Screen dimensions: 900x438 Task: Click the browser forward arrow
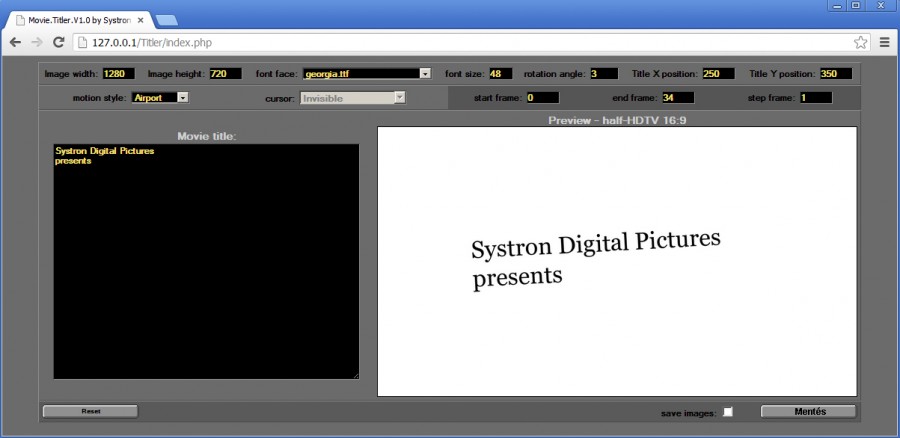[37, 42]
